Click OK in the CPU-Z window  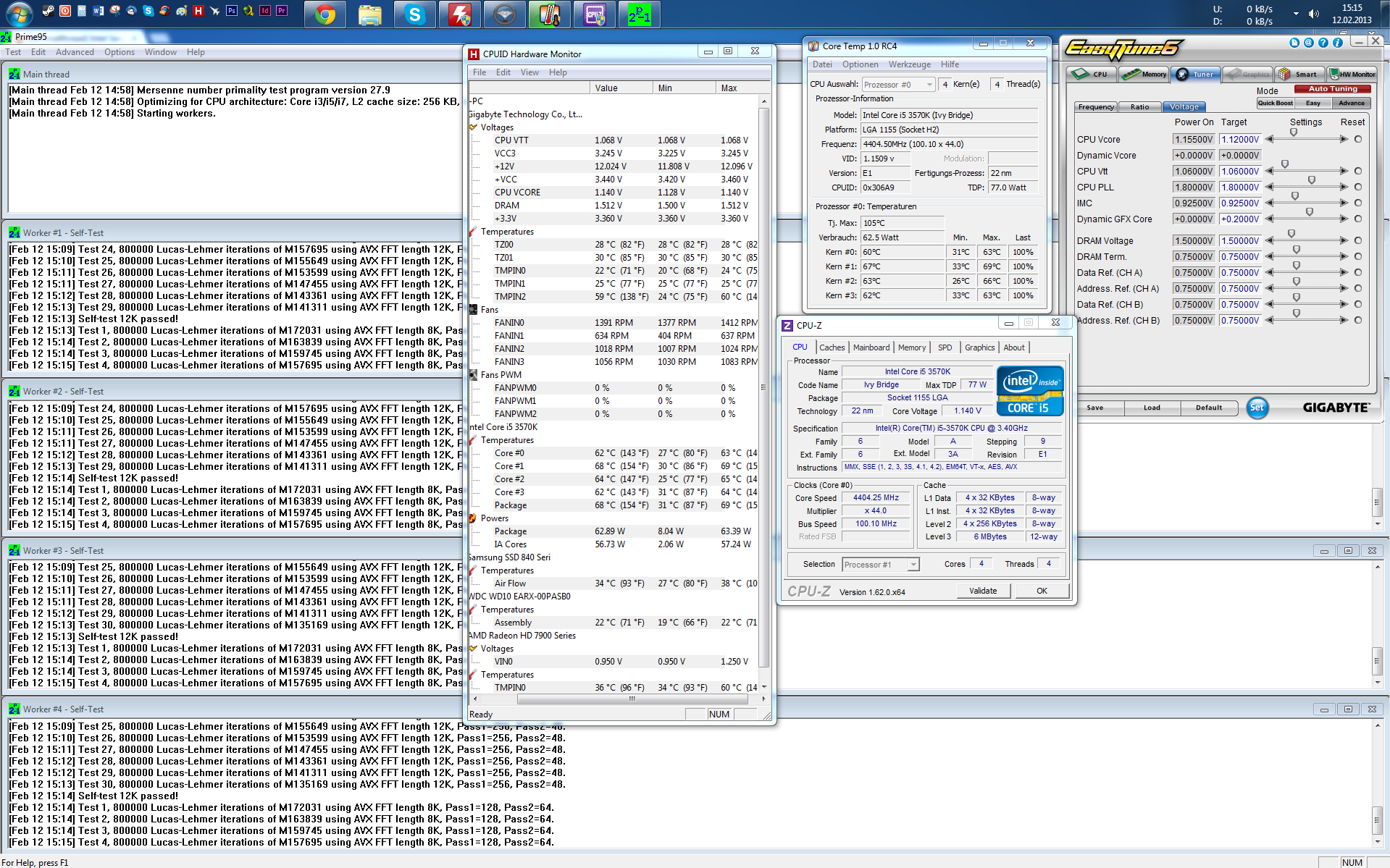[1042, 591]
